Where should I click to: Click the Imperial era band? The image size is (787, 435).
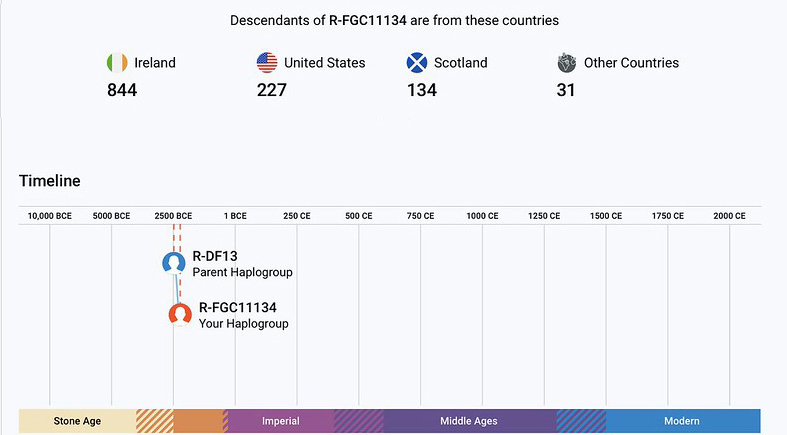click(281, 421)
